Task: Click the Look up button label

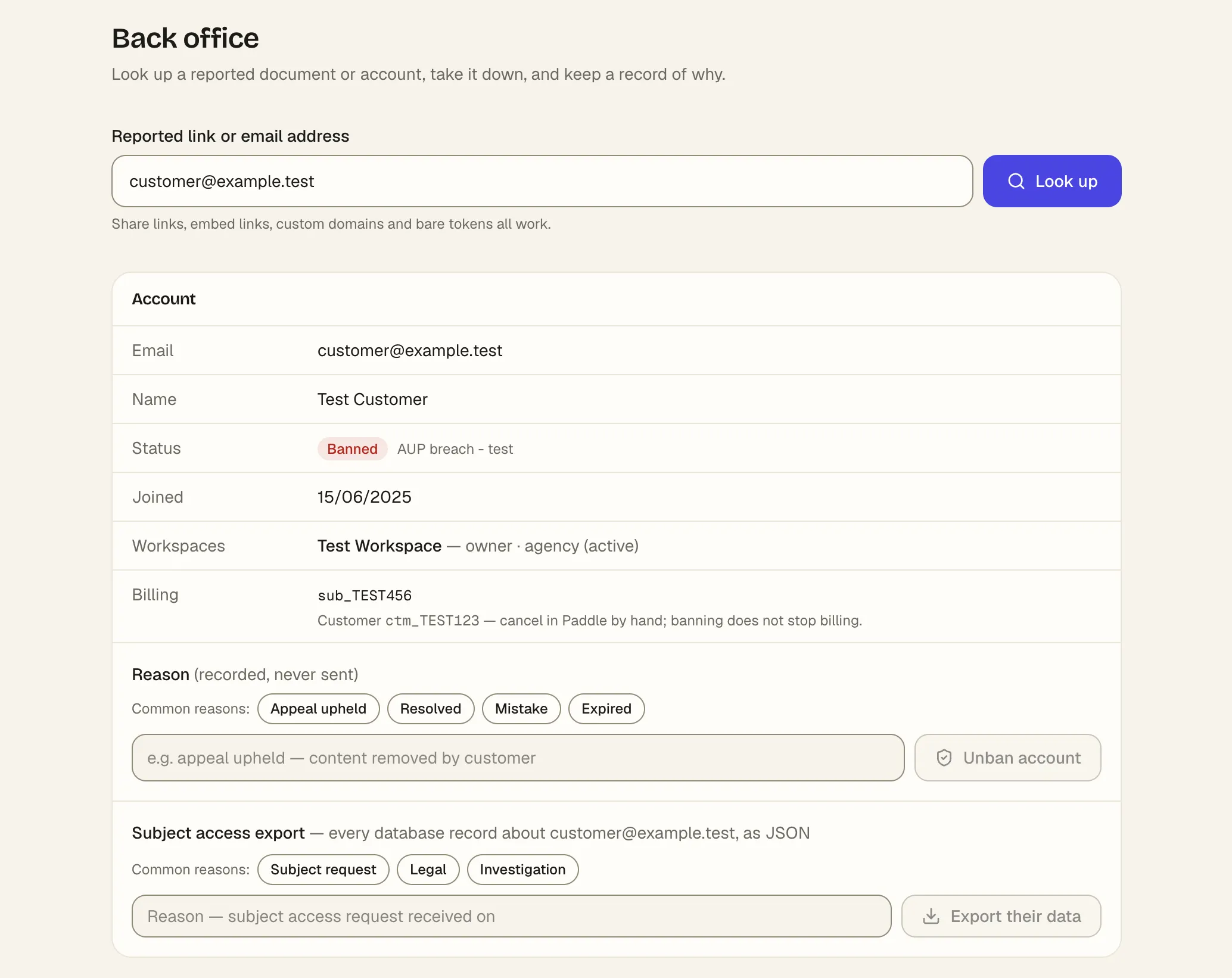Action: pos(1066,181)
